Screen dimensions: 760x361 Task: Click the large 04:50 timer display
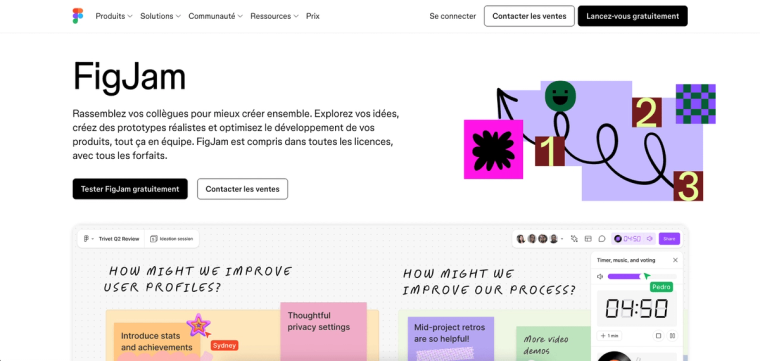[x=637, y=309]
